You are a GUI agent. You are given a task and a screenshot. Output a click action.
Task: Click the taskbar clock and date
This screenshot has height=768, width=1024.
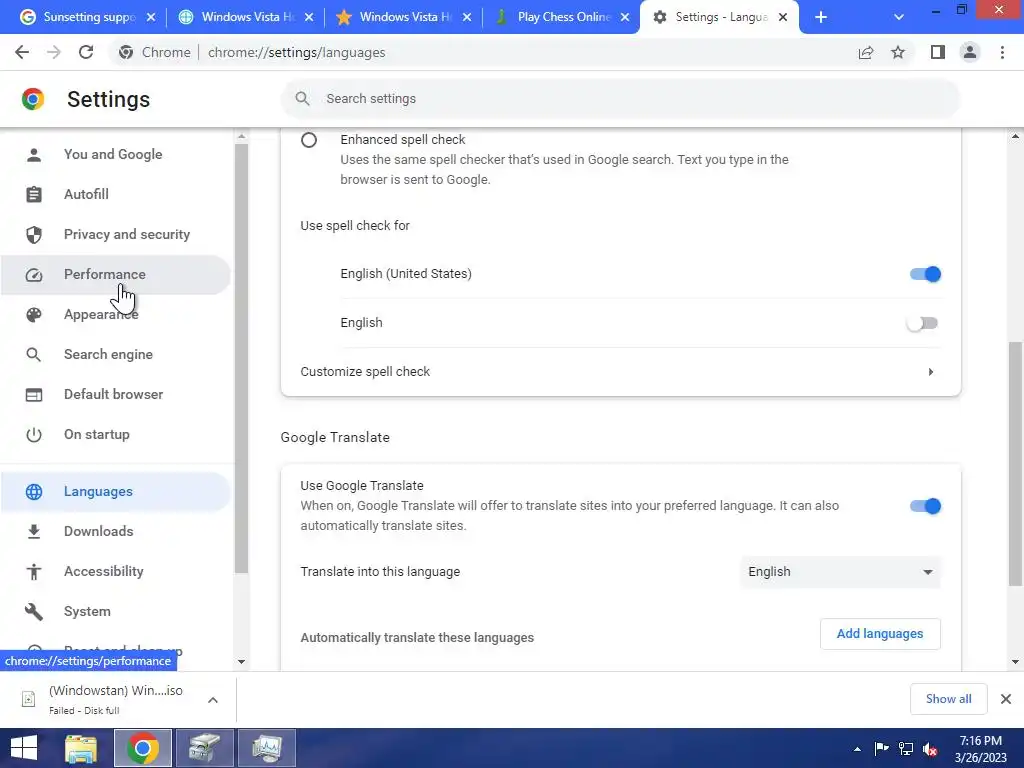point(980,749)
